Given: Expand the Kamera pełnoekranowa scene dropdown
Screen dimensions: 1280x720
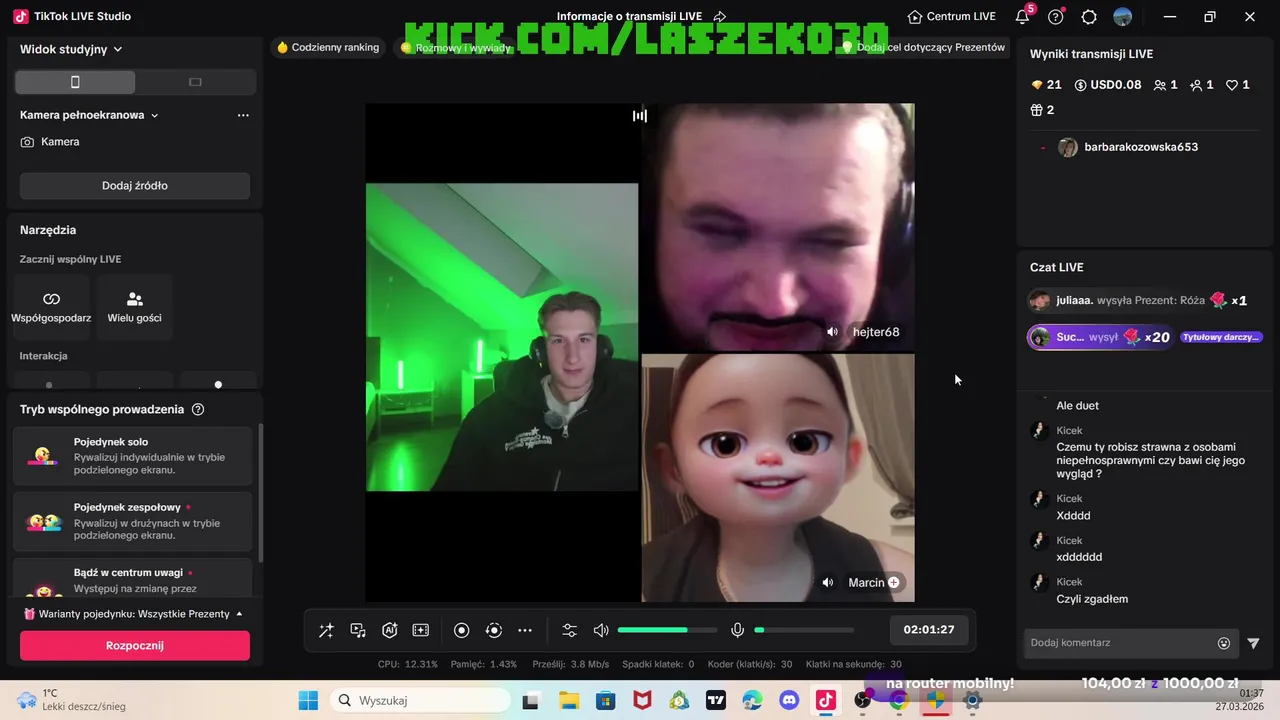Looking at the screenshot, I should point(89,115).
